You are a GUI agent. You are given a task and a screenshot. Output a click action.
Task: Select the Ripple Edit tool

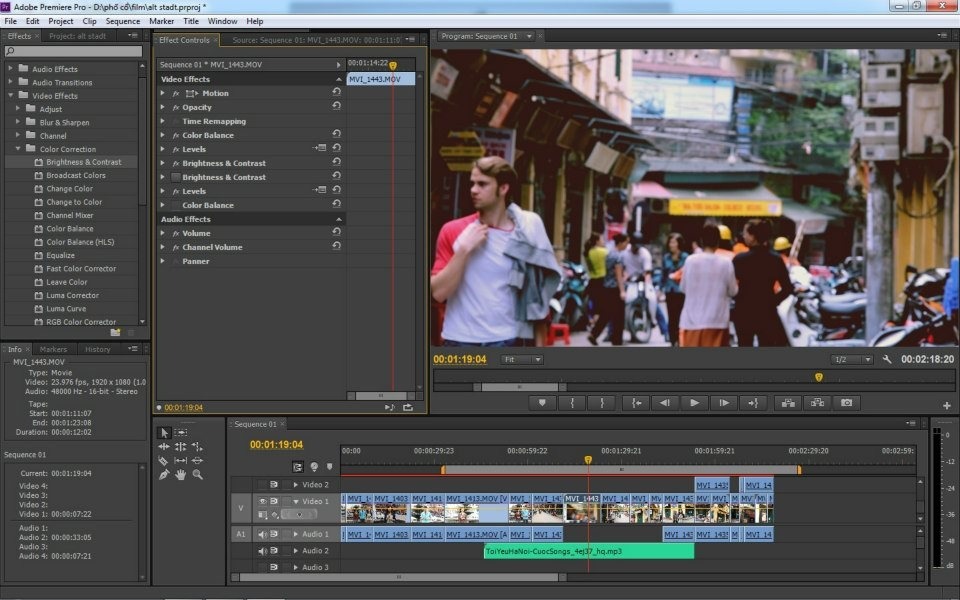(x=163, y=447)
